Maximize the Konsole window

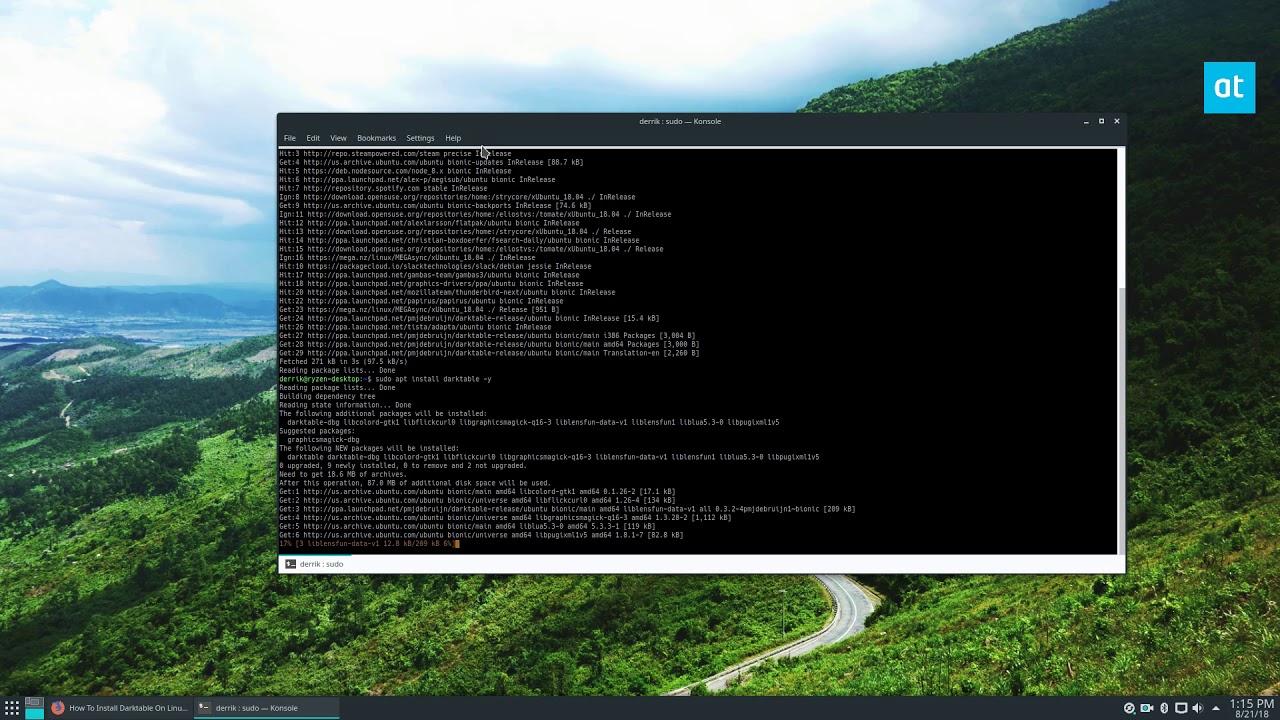[x=1101, y=121]
